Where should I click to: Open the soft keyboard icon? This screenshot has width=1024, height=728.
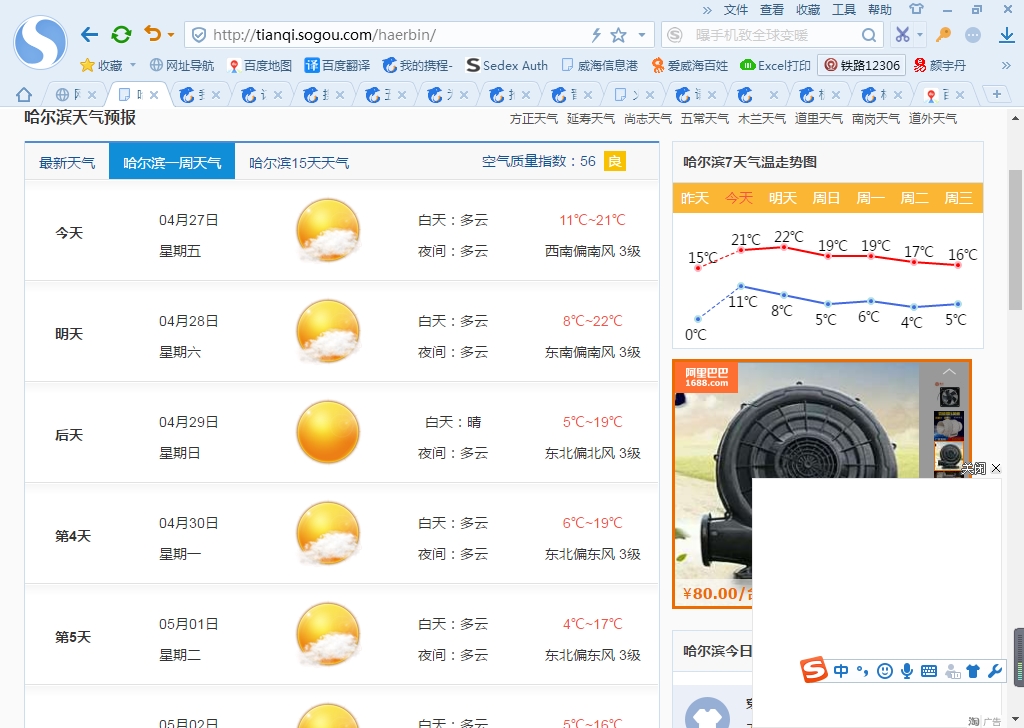(x=929, y=671)
